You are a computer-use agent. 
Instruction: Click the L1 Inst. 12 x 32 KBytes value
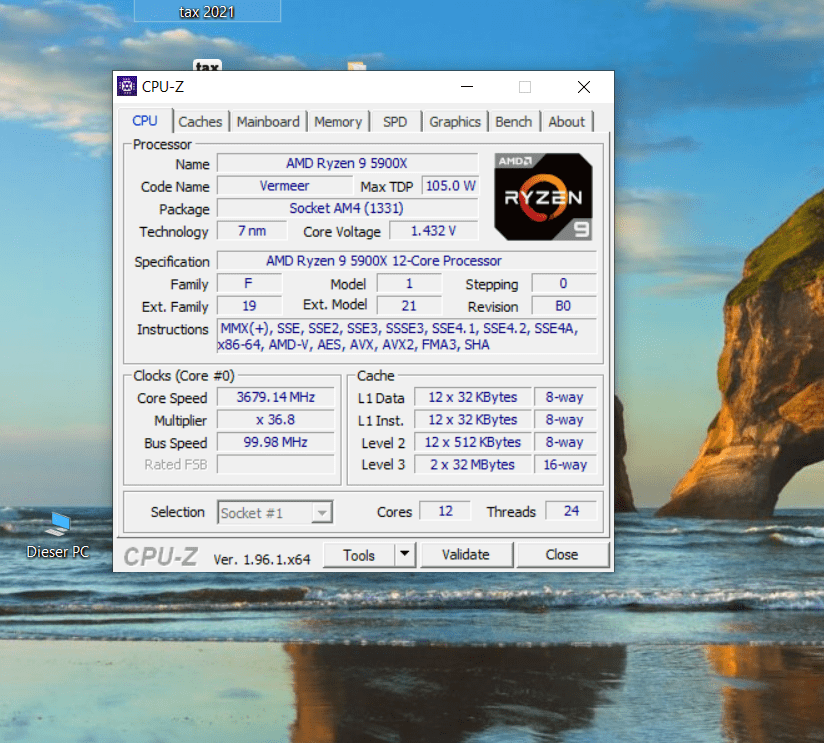[472, 420]
